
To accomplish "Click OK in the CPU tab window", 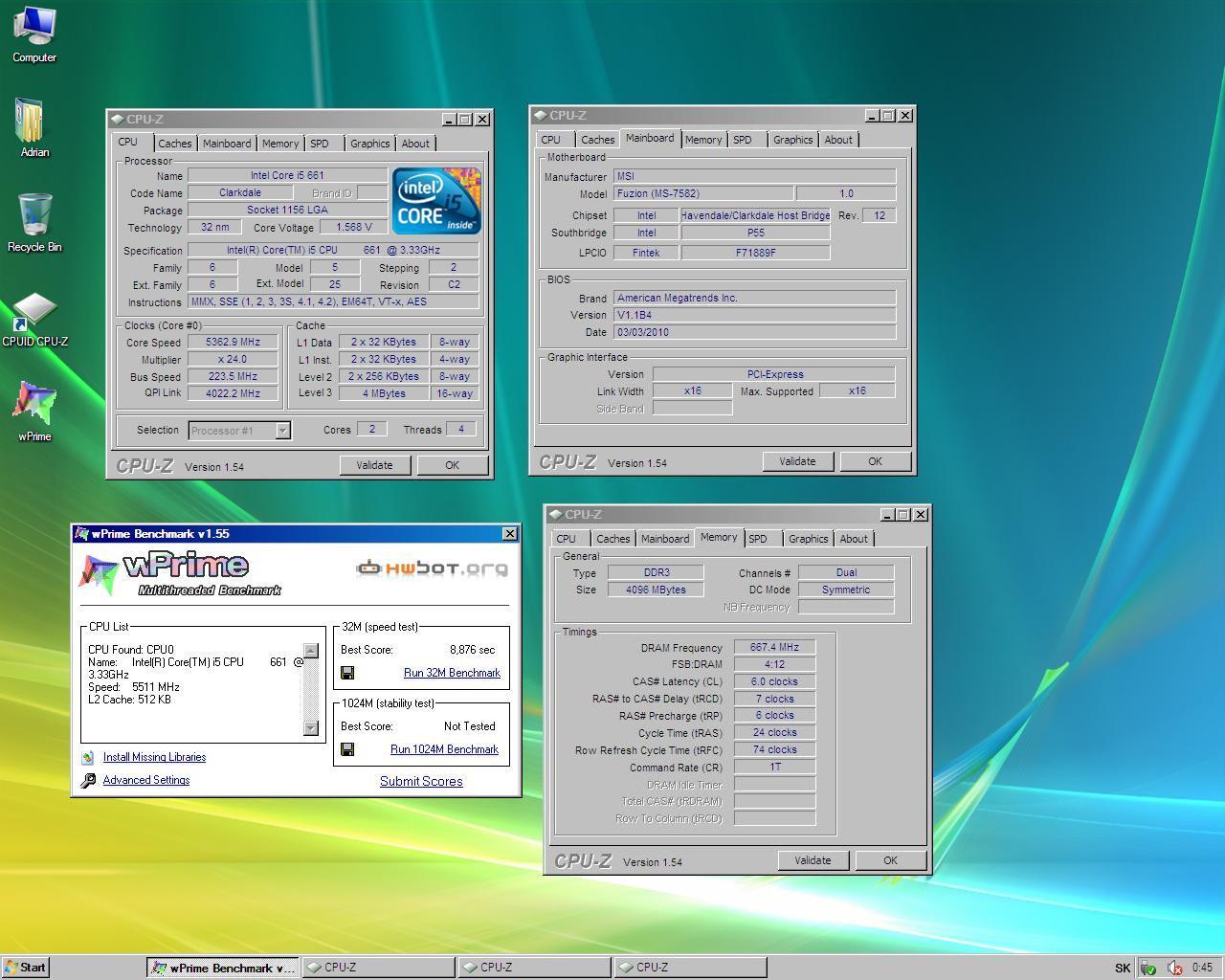I will point(452,465).
